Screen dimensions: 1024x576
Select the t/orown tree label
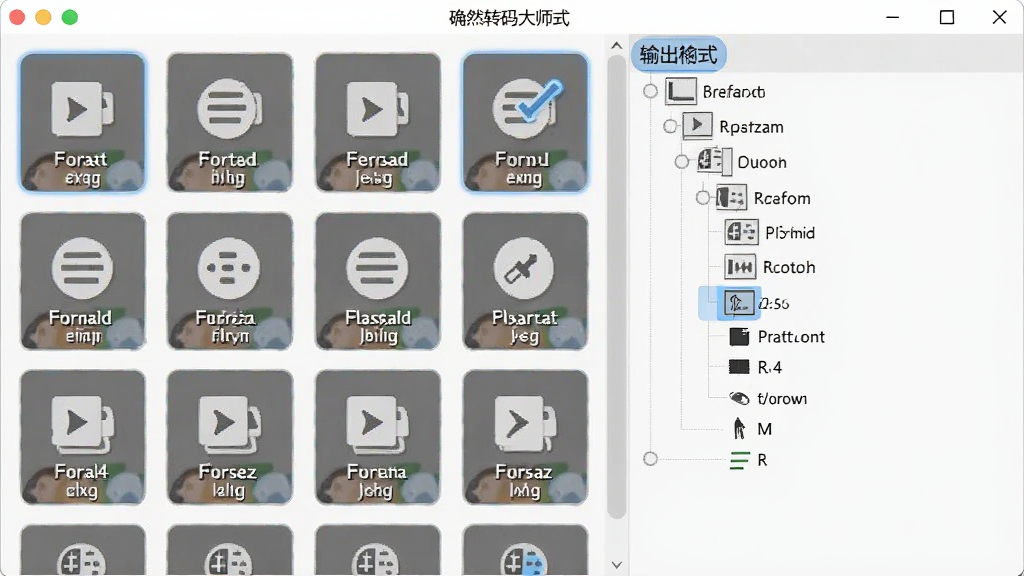[x=782, y=398]
